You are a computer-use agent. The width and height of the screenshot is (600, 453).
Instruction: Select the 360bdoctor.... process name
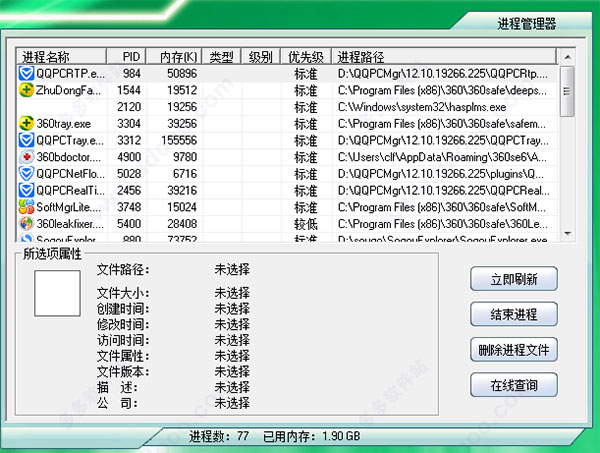tap(69, 157)
